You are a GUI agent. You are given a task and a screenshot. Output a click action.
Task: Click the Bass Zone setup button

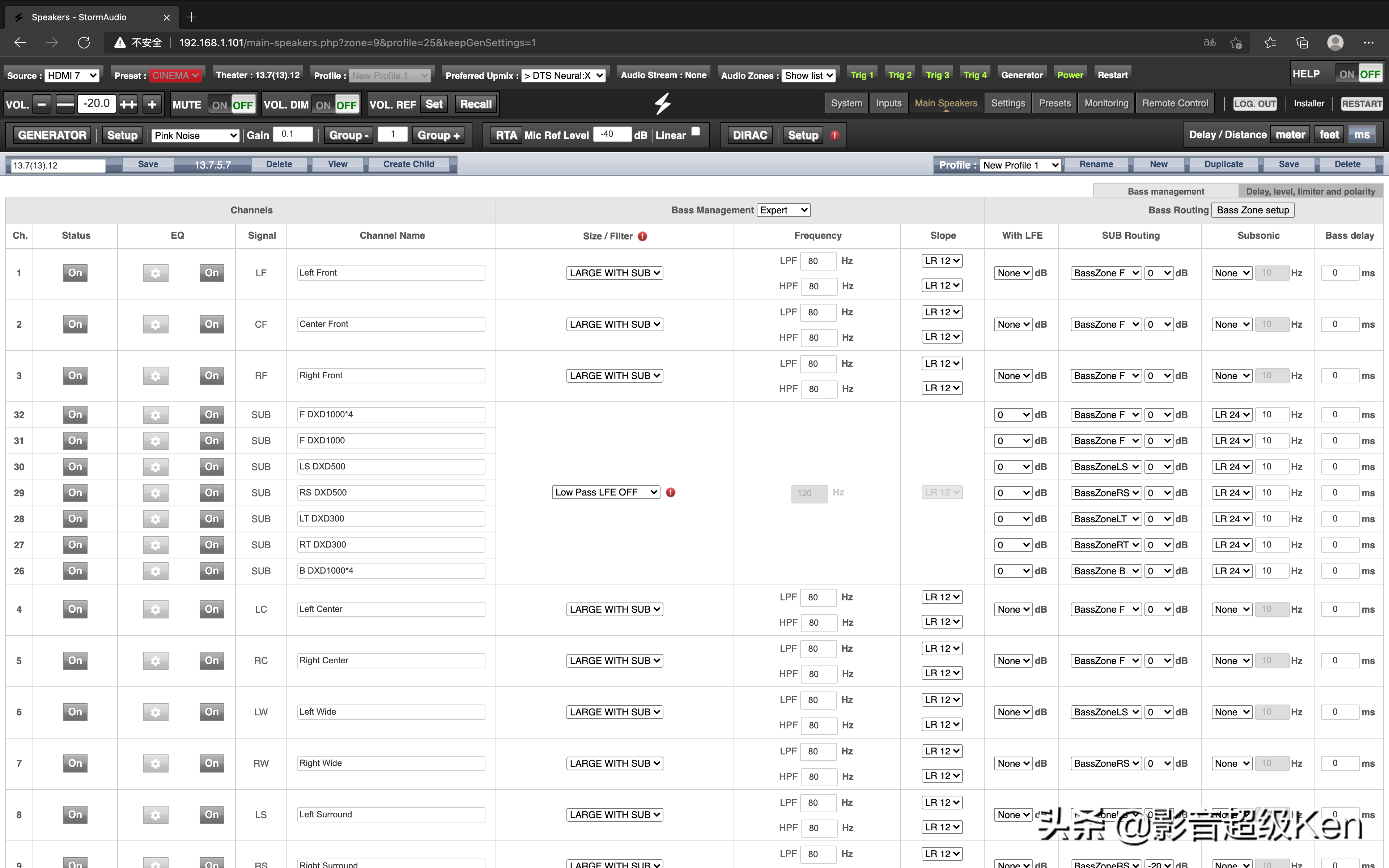tap(1253, 210)
